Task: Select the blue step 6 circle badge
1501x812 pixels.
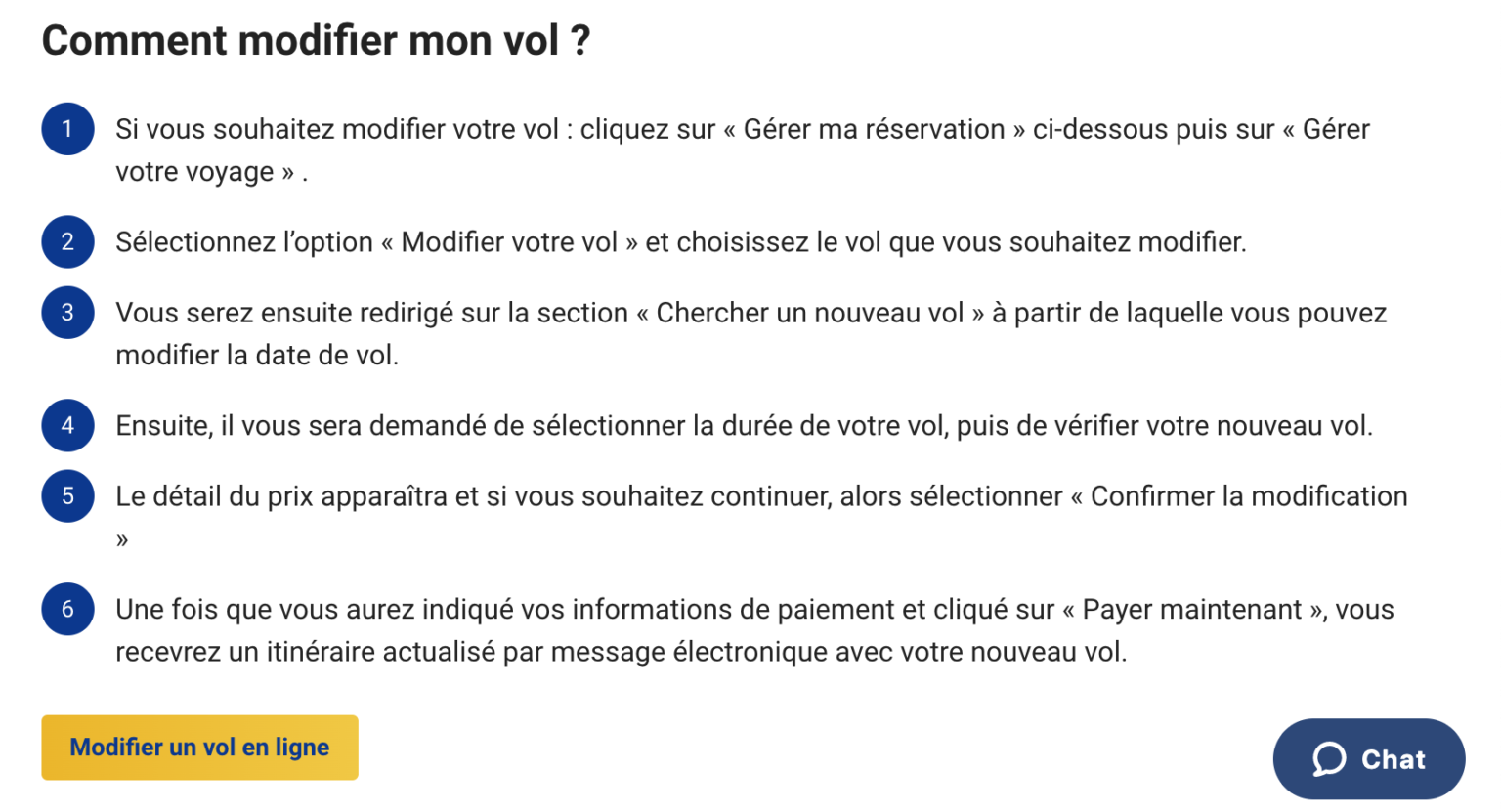Action: [x=66, y=609]
